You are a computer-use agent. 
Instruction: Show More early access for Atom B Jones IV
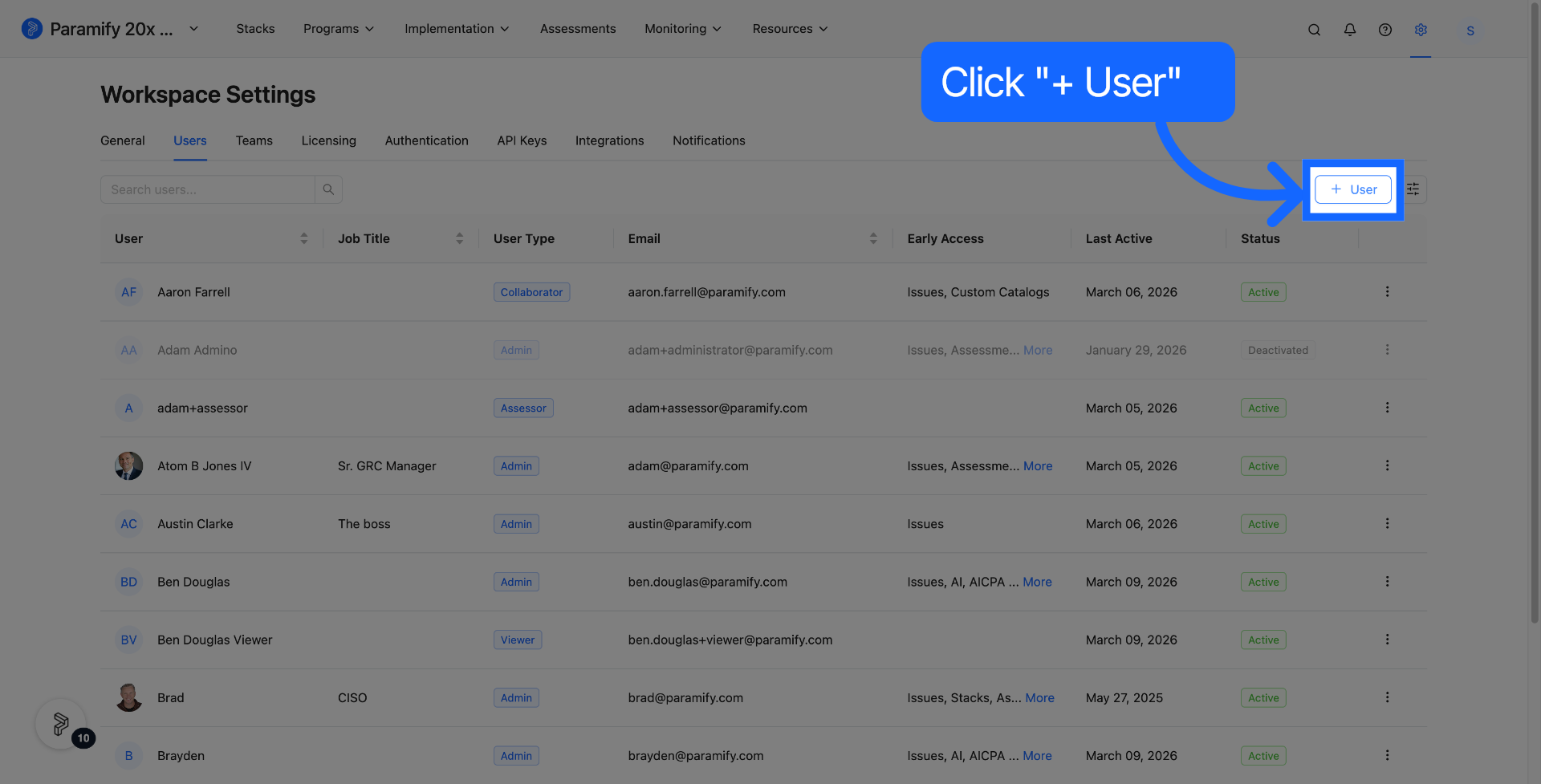(1038, 465)
